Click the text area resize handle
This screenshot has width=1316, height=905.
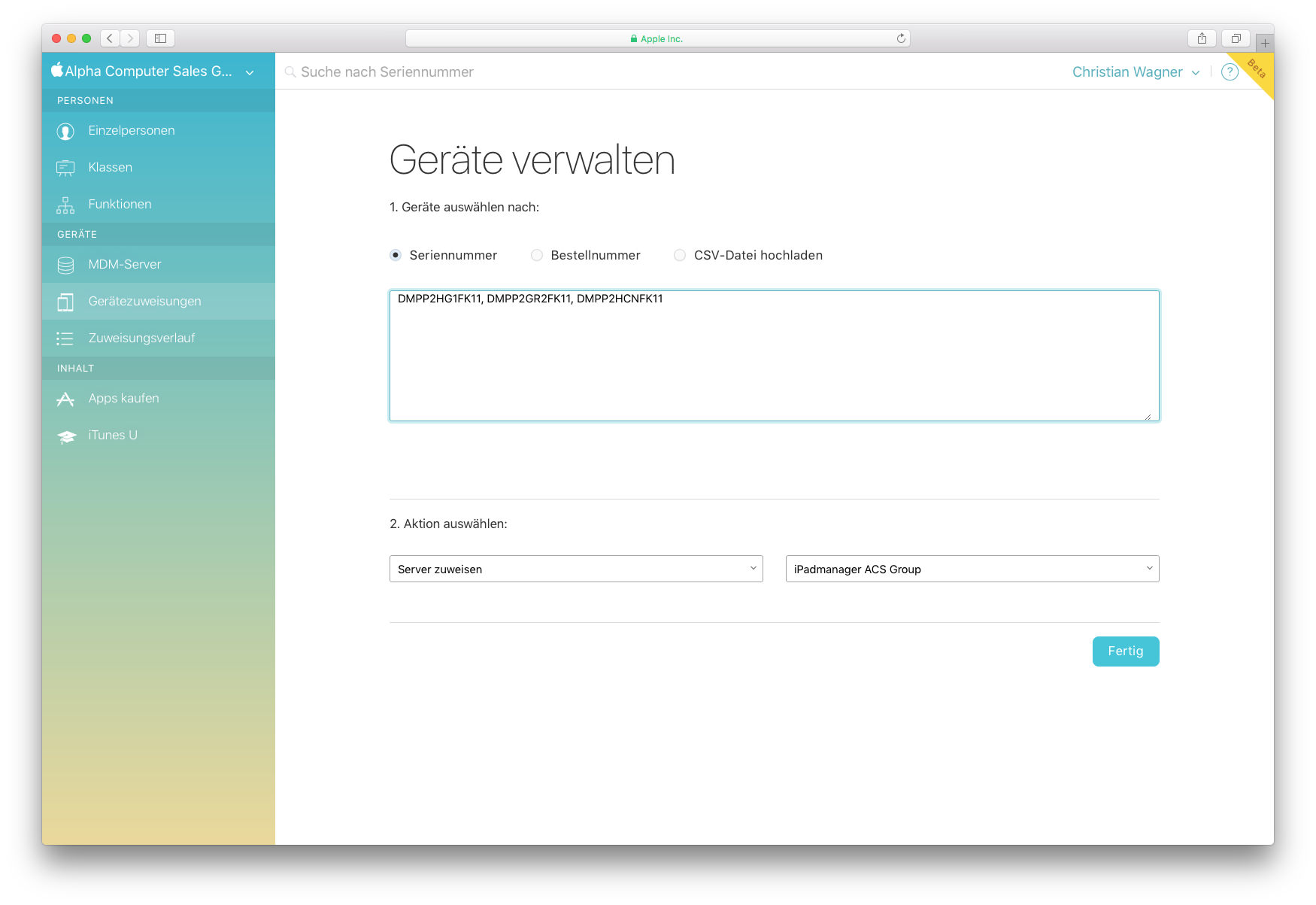1148,416
